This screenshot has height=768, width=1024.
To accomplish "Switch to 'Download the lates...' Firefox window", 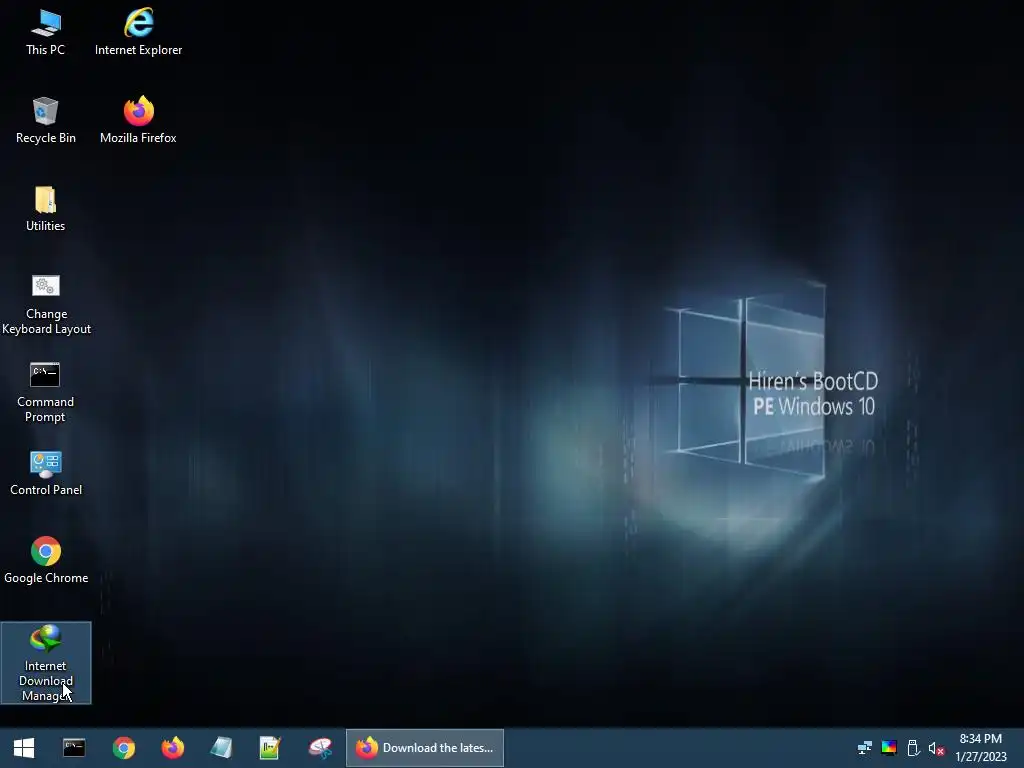I will click(x=424, y=748).
